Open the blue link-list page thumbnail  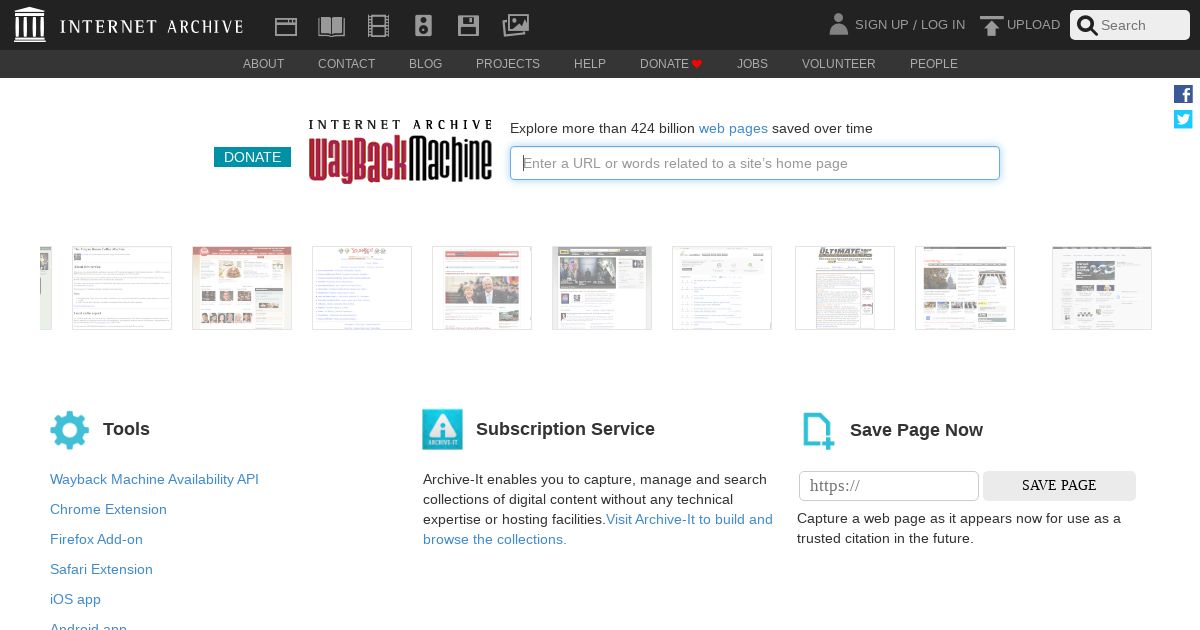coord(362,288)
